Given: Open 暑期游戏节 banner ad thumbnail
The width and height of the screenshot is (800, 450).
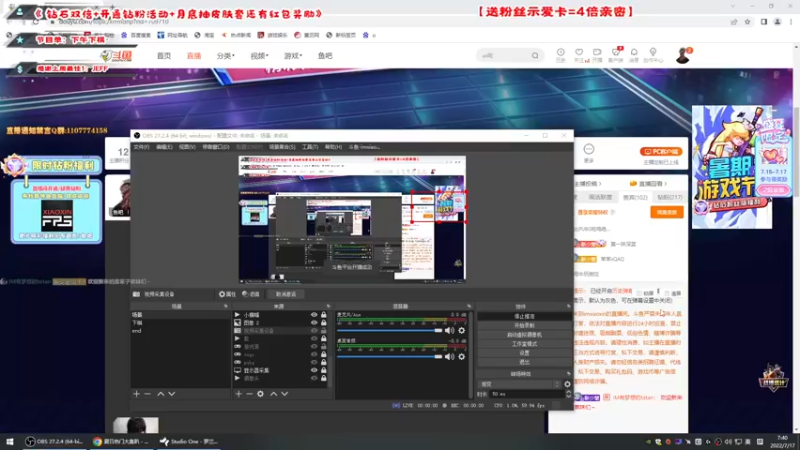Looking at the screenshot, I should click(732, 167).
